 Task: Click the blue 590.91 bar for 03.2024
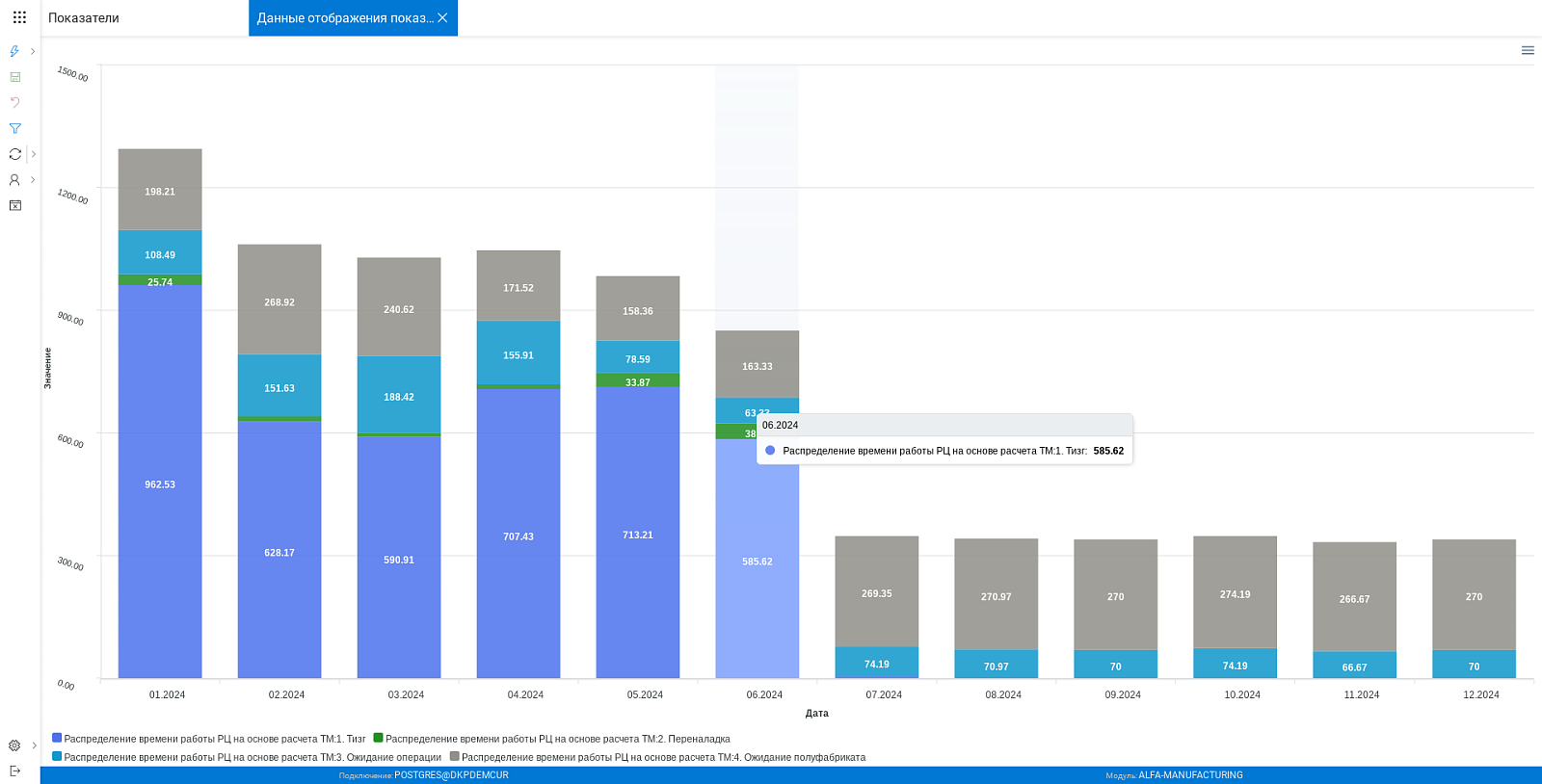(x=399, y=558)
